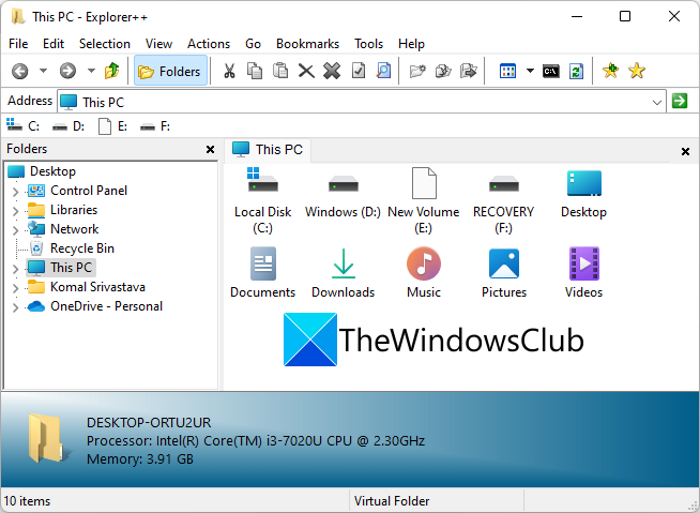The height and width of the screenshot is (513, 700).
Task: Jump to drive D: in drives bar
Action: 68,126
